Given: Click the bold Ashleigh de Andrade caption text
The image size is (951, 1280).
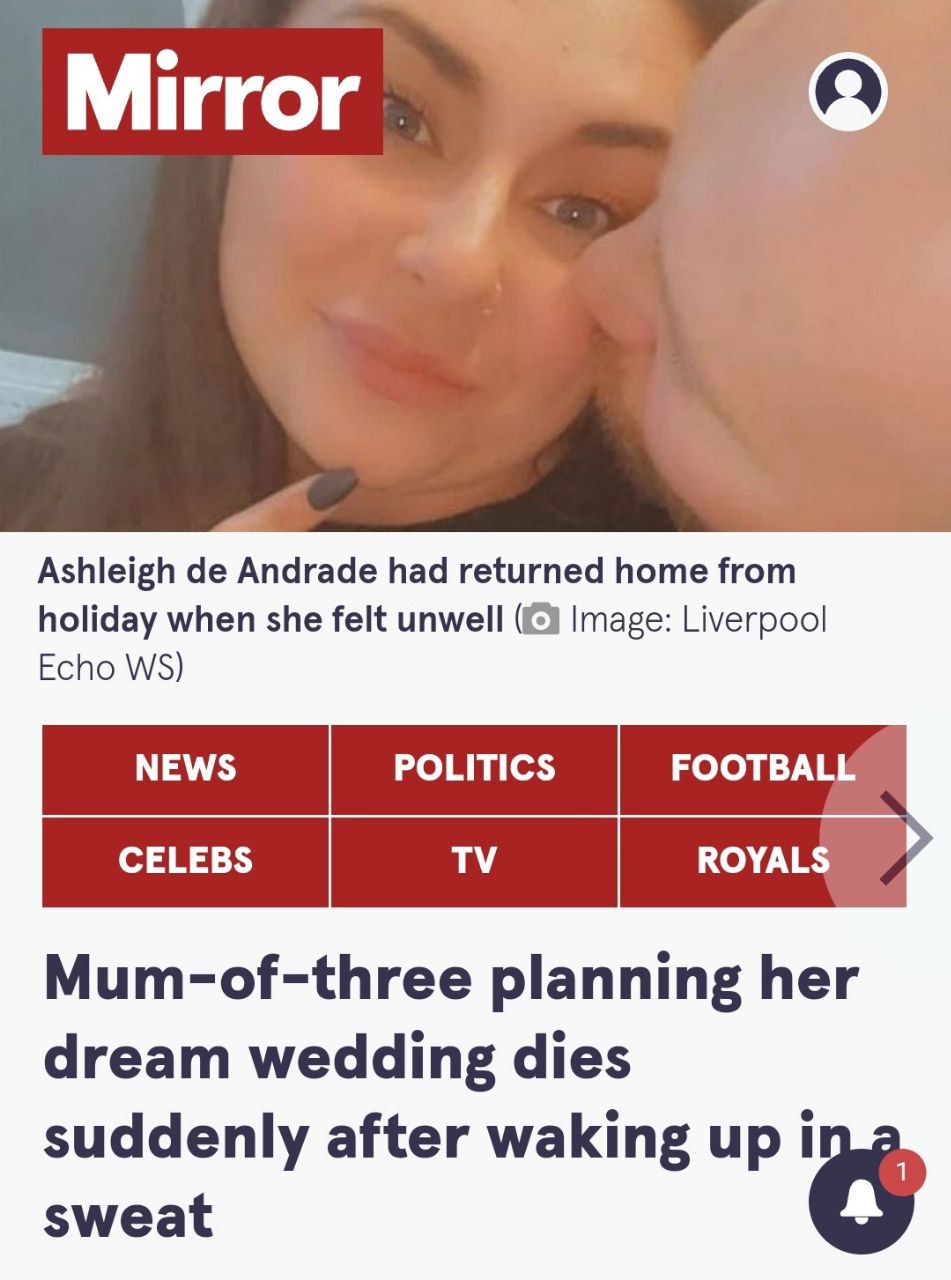Looking at the screenshot, I should coord(417,596).
